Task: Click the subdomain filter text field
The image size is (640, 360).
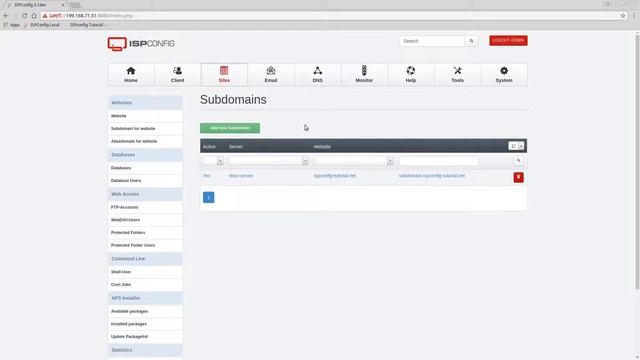Action: tap(438, 161)
